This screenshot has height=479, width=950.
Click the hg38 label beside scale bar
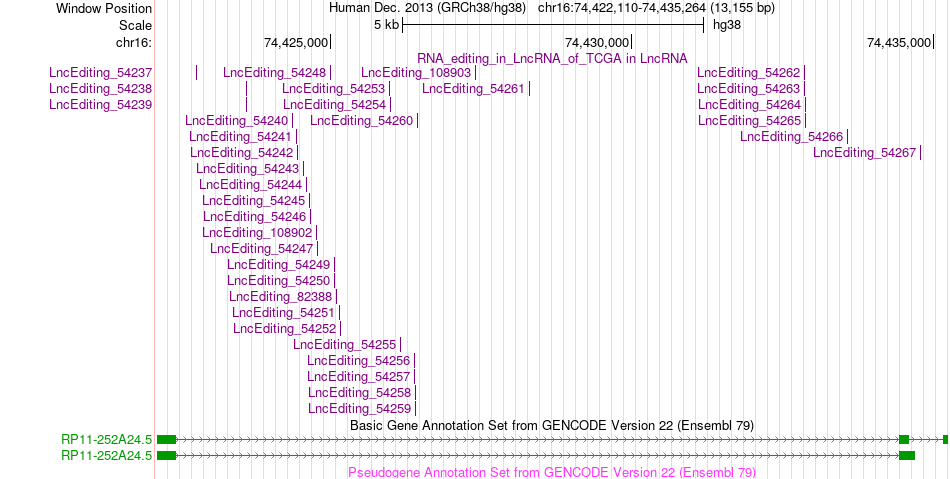click(x=726, y=25)
